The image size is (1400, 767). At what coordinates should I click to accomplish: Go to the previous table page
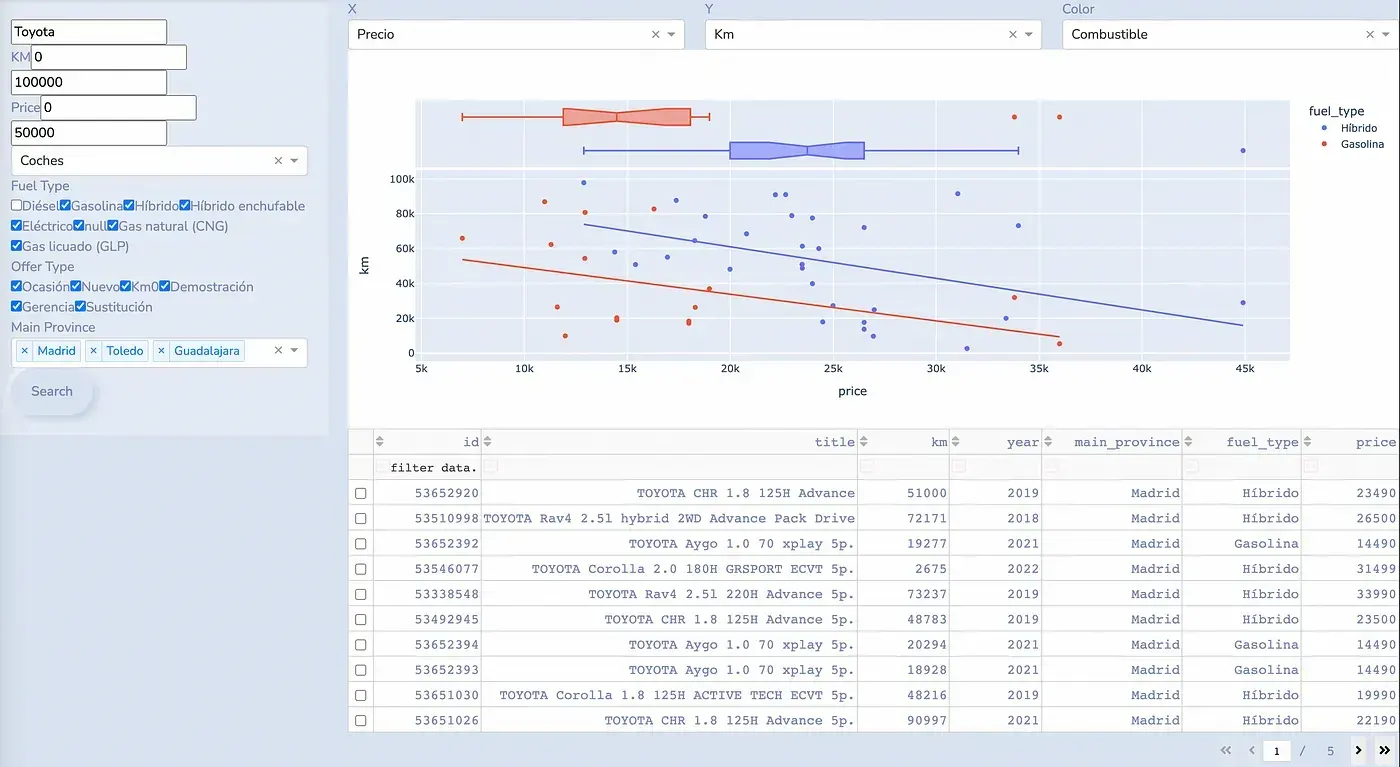coord(1251,750)
